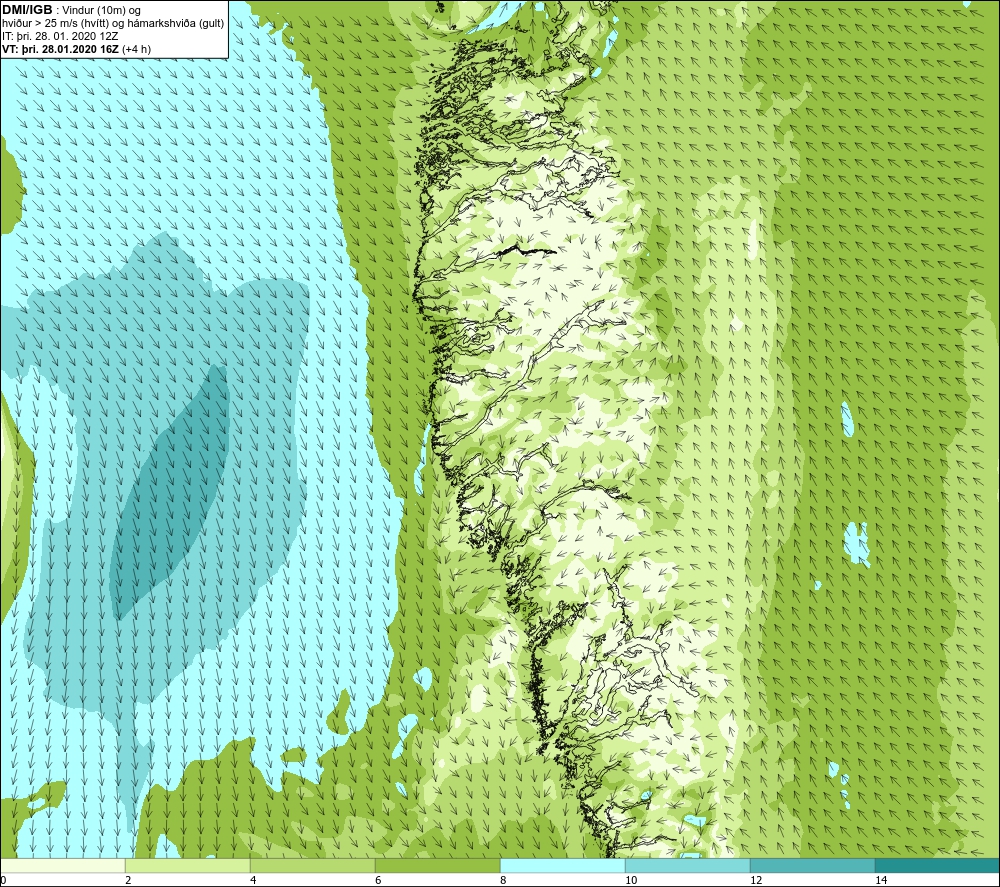
Task: Click the 'IT: þri. 28. 01. 2020 12Z' line
Action: click(x=60, y=36)
